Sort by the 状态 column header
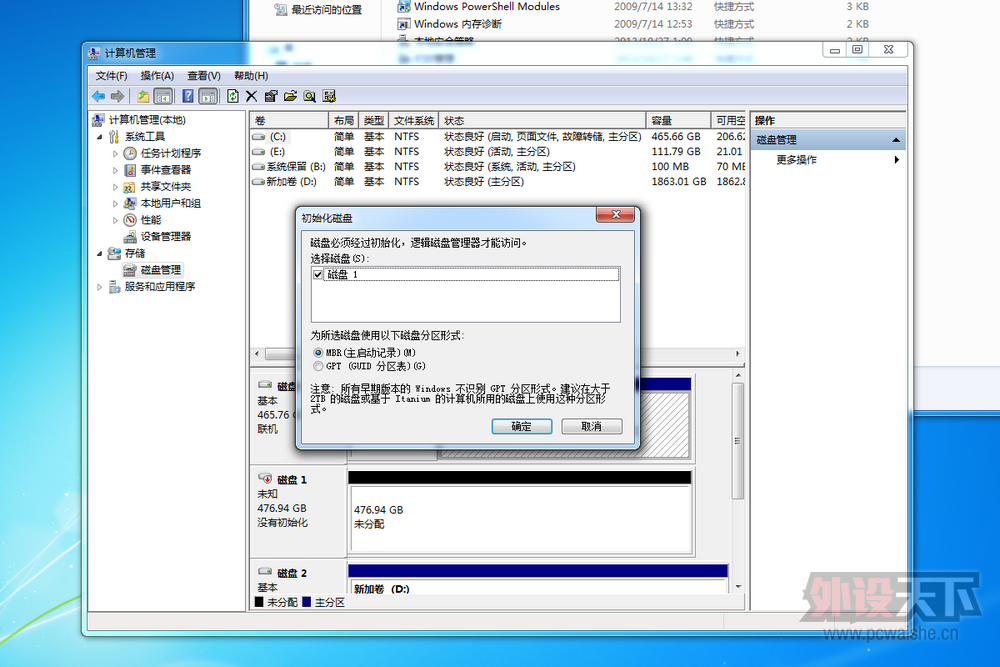The height and width of the screenshot is (667, 1000). point(542,121)
